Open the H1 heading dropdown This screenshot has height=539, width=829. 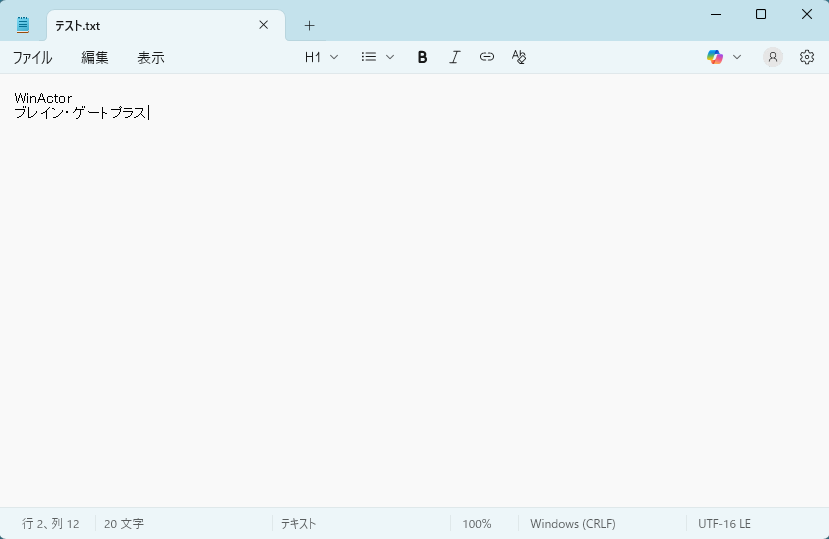tap(321, 57)
